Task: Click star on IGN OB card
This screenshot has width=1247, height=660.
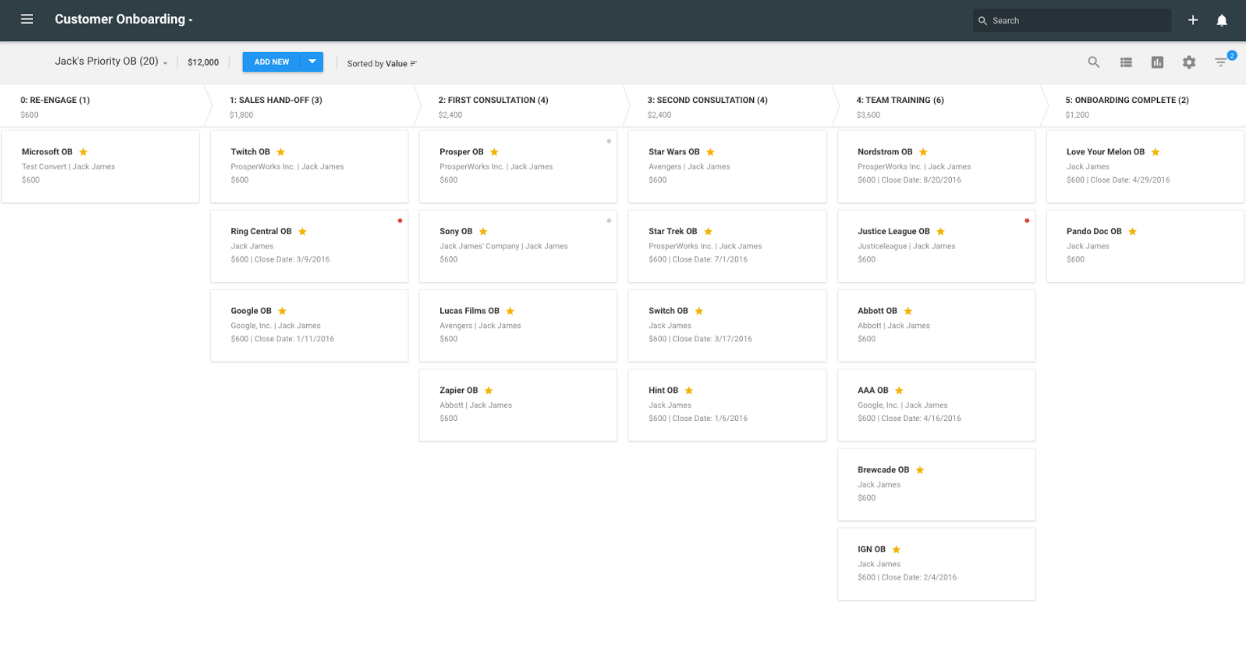Action: [896, 549]
